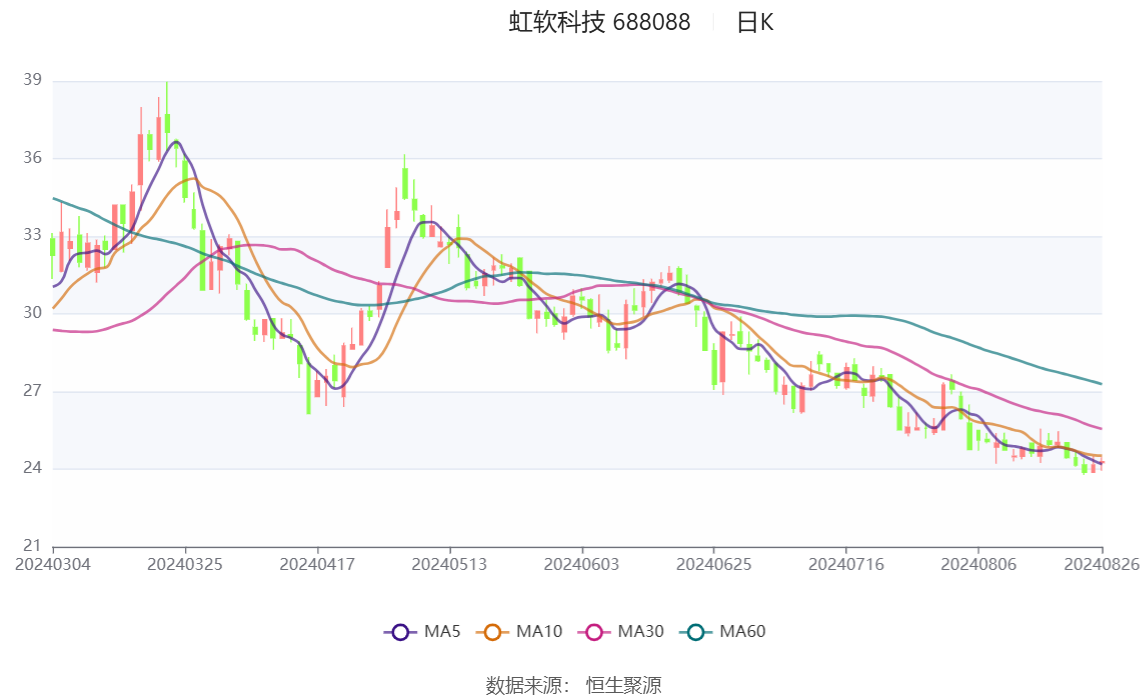Image resolution: width=1147 pixels, height=699 pixels.
Task: Toggle the MA30 legend series
Action: (x=621, y=632)
